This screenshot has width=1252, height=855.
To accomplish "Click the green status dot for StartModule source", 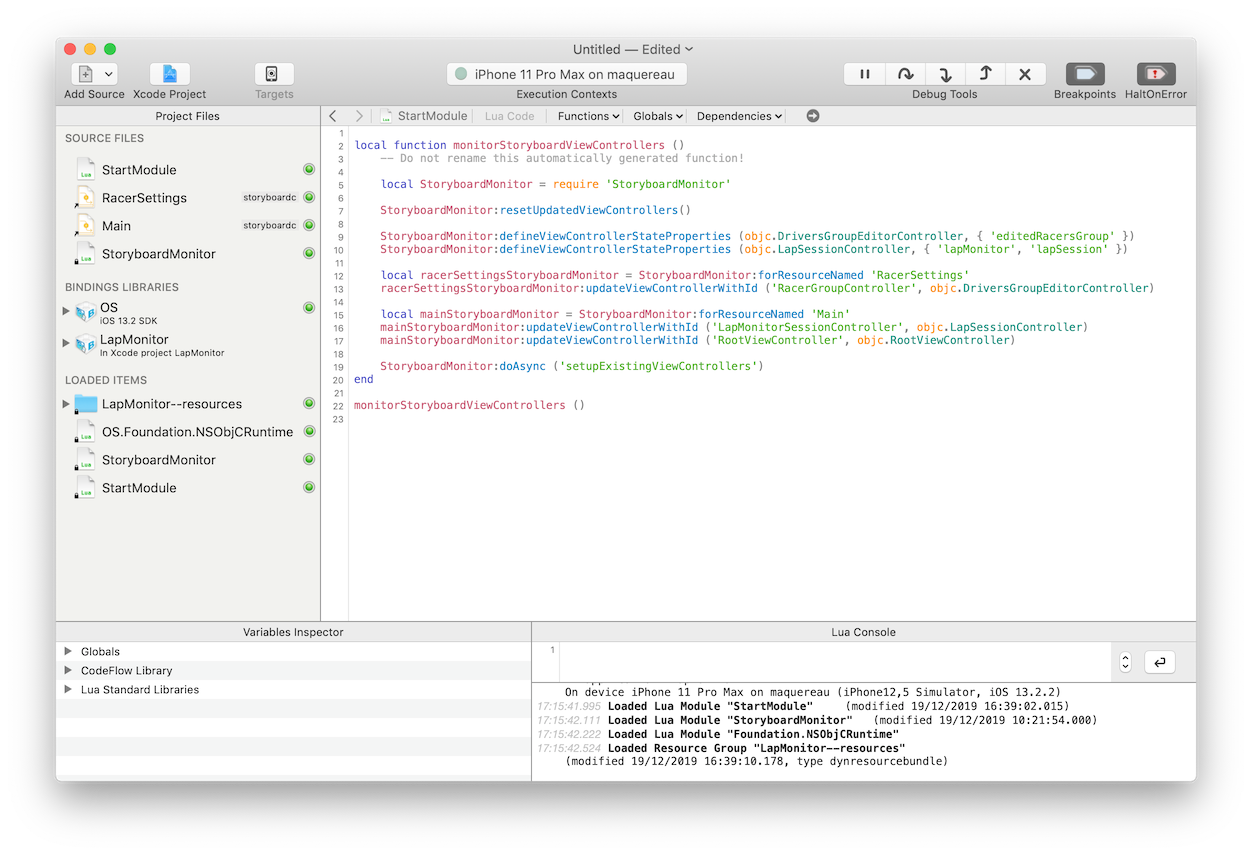I will pos(309,170).
